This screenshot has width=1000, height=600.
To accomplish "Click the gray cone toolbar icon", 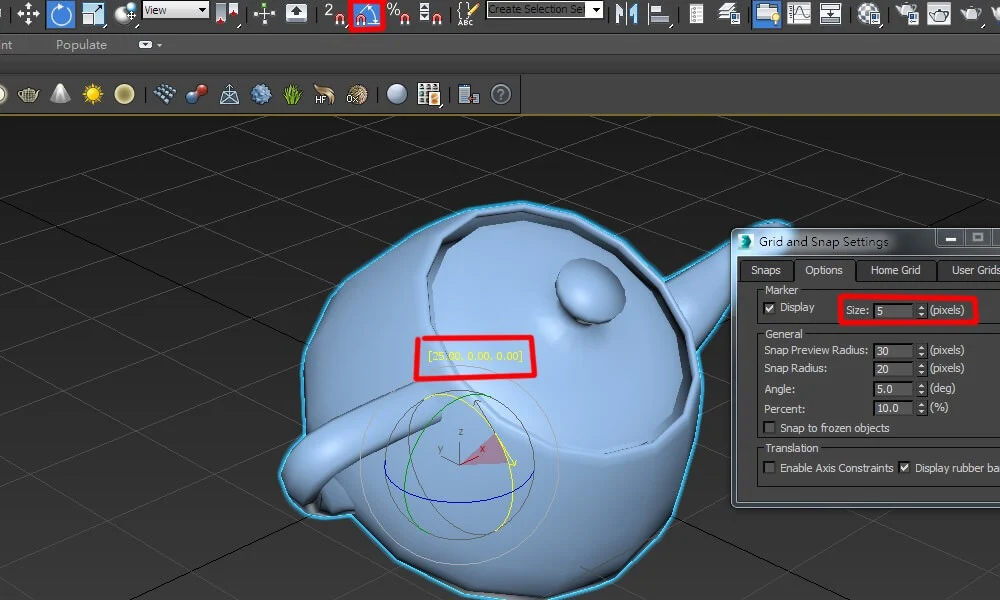I will point(61,94).
